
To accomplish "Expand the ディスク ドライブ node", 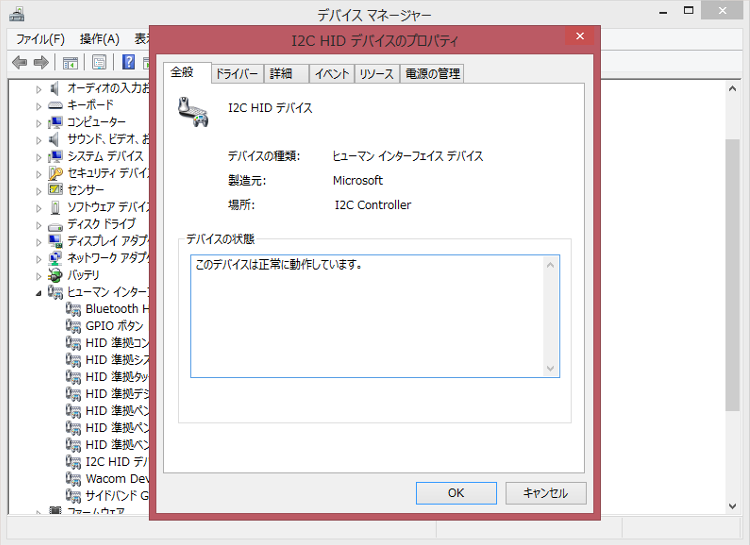I will 39,225.
